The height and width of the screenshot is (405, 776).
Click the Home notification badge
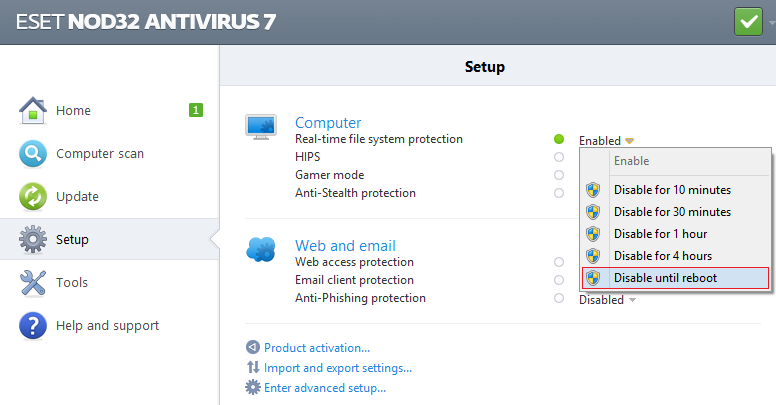tap(196, 110)
